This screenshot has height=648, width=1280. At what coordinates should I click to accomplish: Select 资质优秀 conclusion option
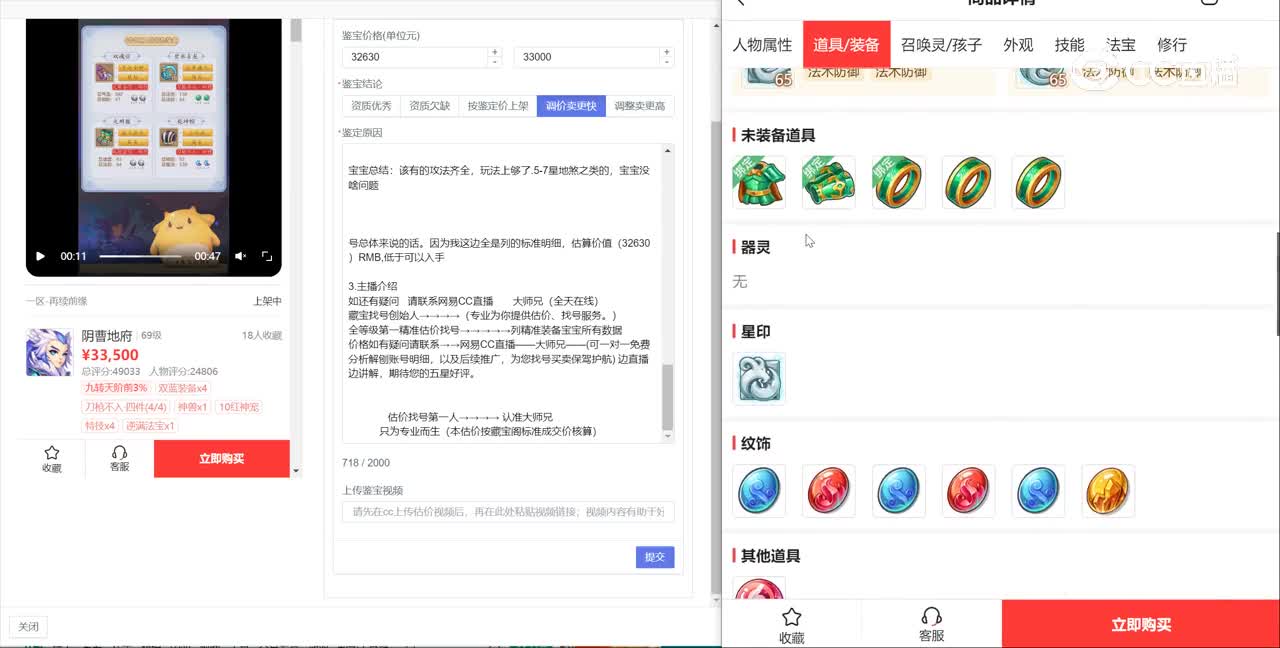371,106
